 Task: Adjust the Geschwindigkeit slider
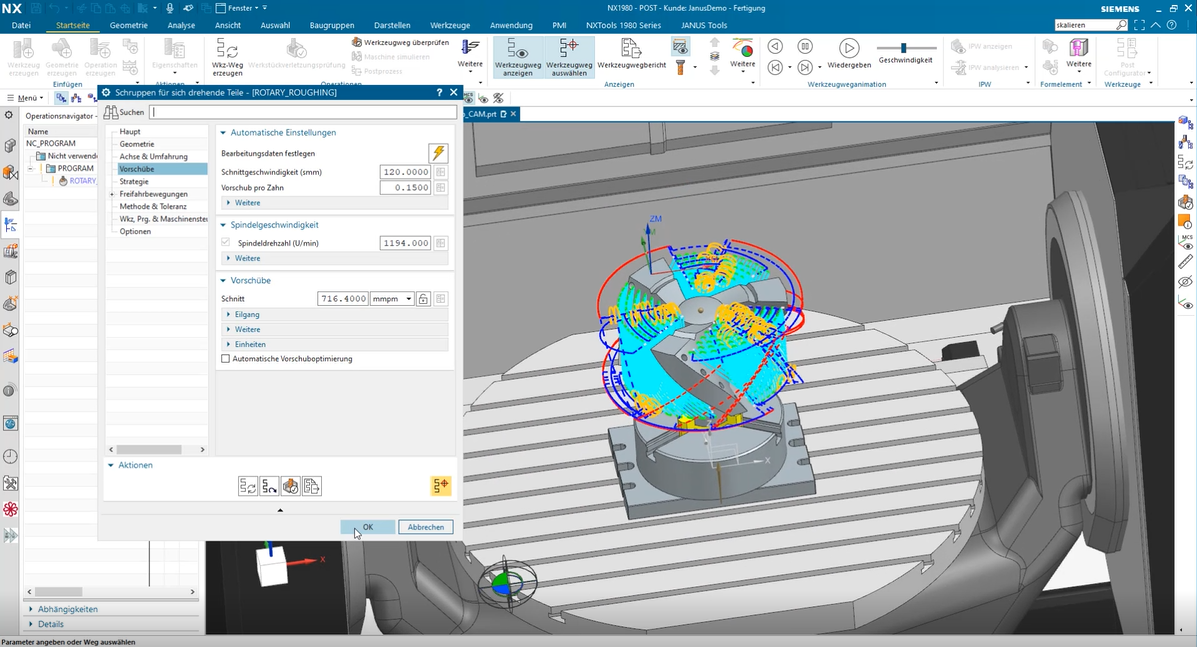[x=904, y=48]
